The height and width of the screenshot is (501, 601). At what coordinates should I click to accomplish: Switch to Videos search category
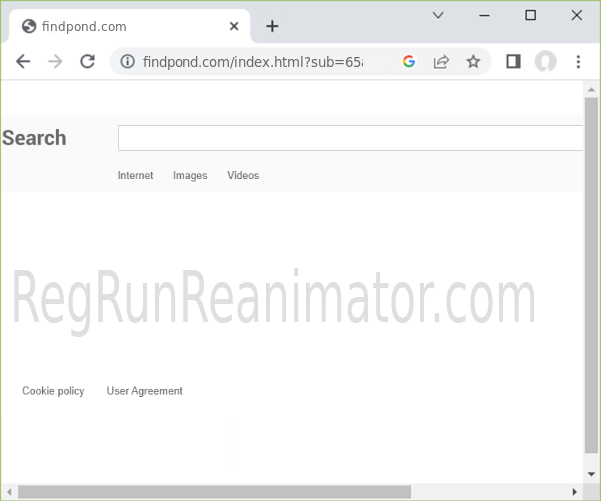tap(243, 175)
